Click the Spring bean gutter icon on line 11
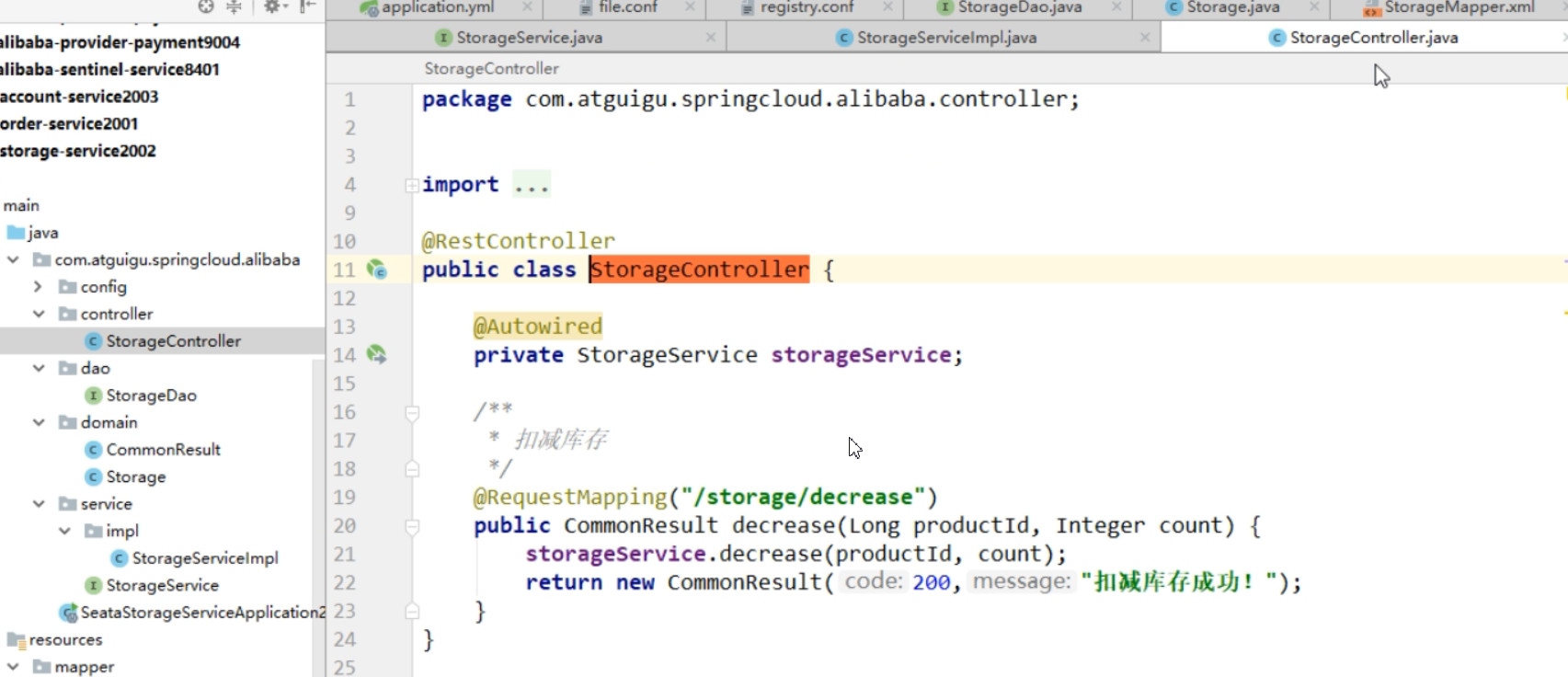Viewport: 1568px width, 677px height. [376, 270]
